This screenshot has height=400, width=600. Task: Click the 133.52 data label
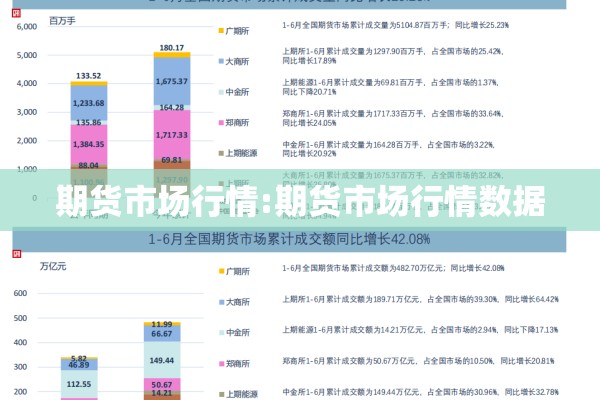tap(88, 76)
